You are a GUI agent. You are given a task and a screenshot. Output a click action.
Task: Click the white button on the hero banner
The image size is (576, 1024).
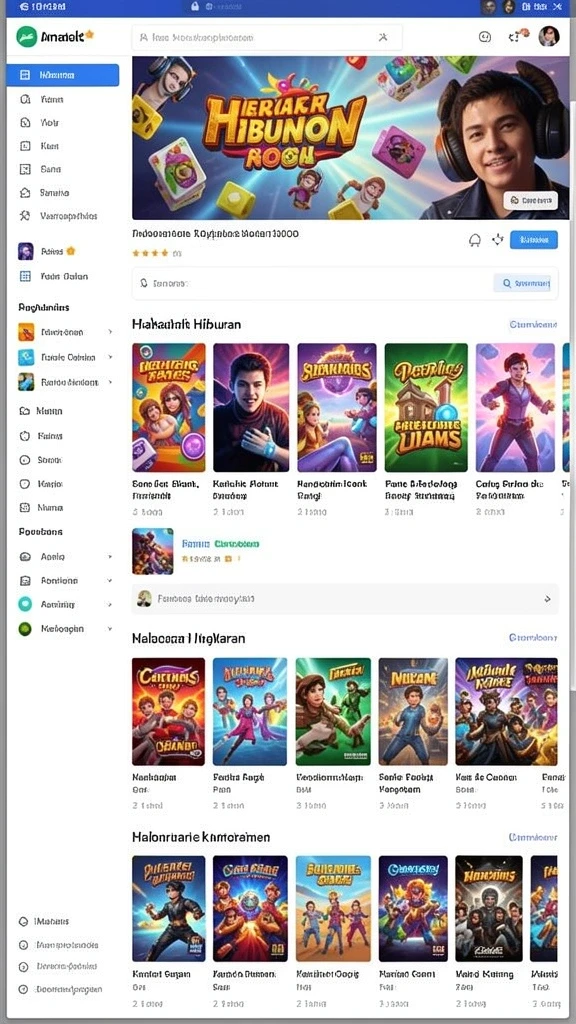tap(530, 200)
